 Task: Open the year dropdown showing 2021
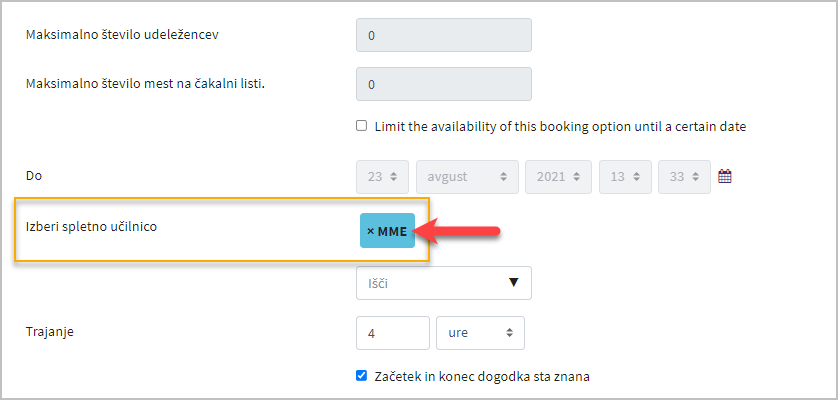click(x=558, y=176)
